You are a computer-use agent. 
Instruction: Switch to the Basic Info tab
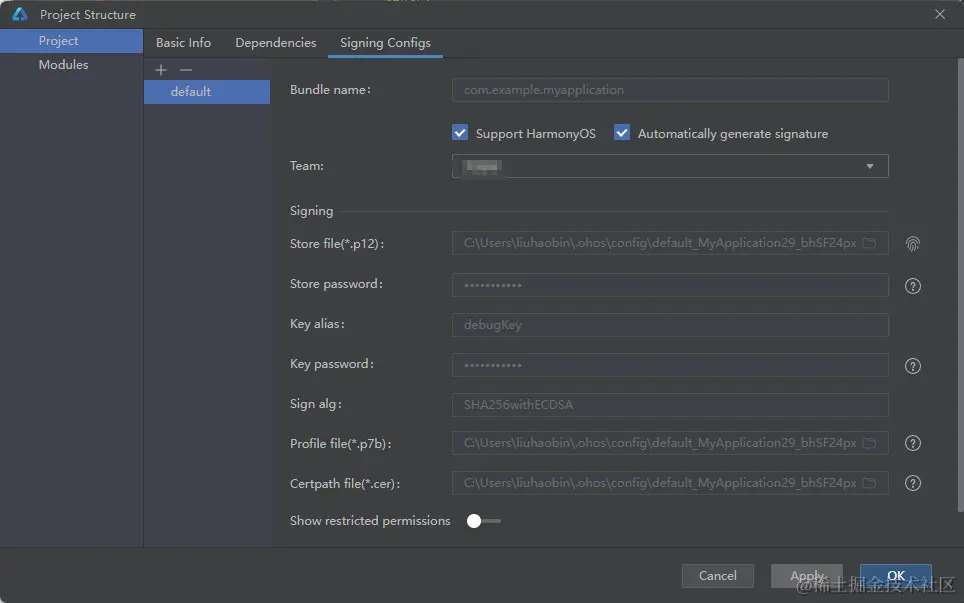(183, 43)
